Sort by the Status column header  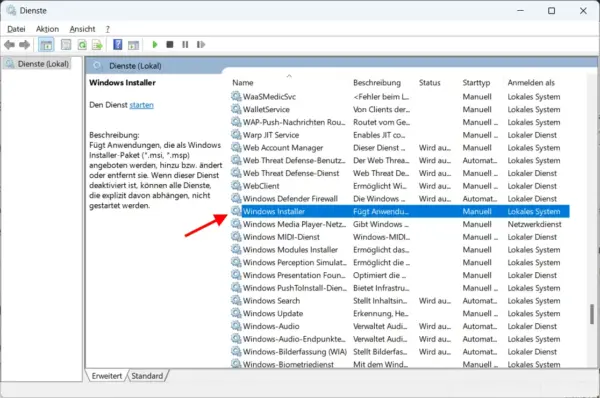(x=429, y=83)
